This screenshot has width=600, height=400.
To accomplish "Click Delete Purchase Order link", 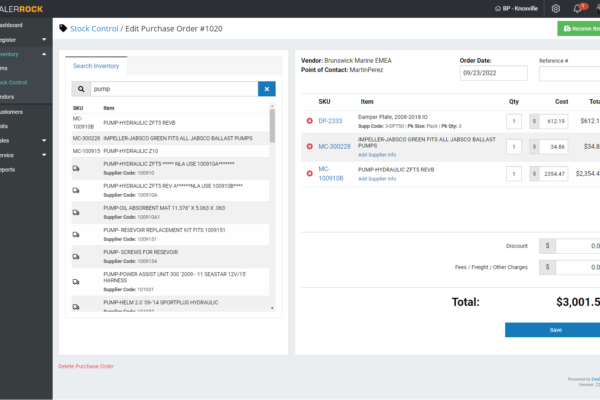I will pyautogui.click(x=86, y=366).
